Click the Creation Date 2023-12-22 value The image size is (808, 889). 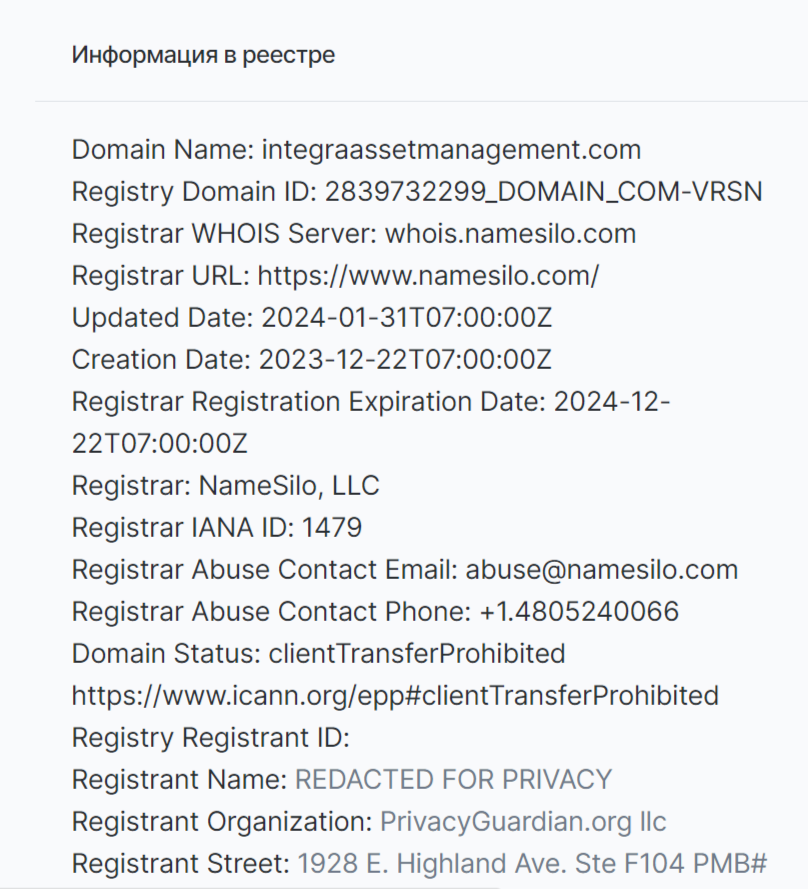pos(405,360)
